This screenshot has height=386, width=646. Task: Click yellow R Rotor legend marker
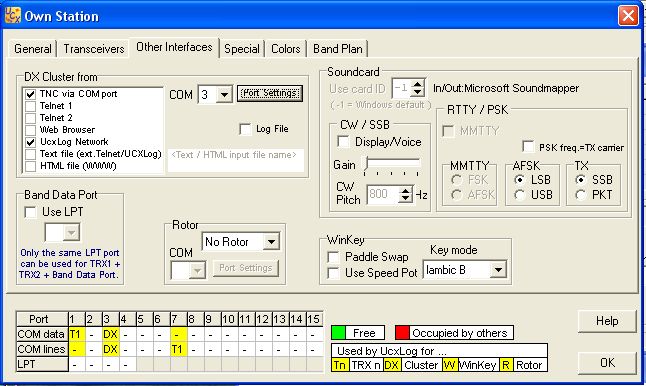tap(506, 365)
